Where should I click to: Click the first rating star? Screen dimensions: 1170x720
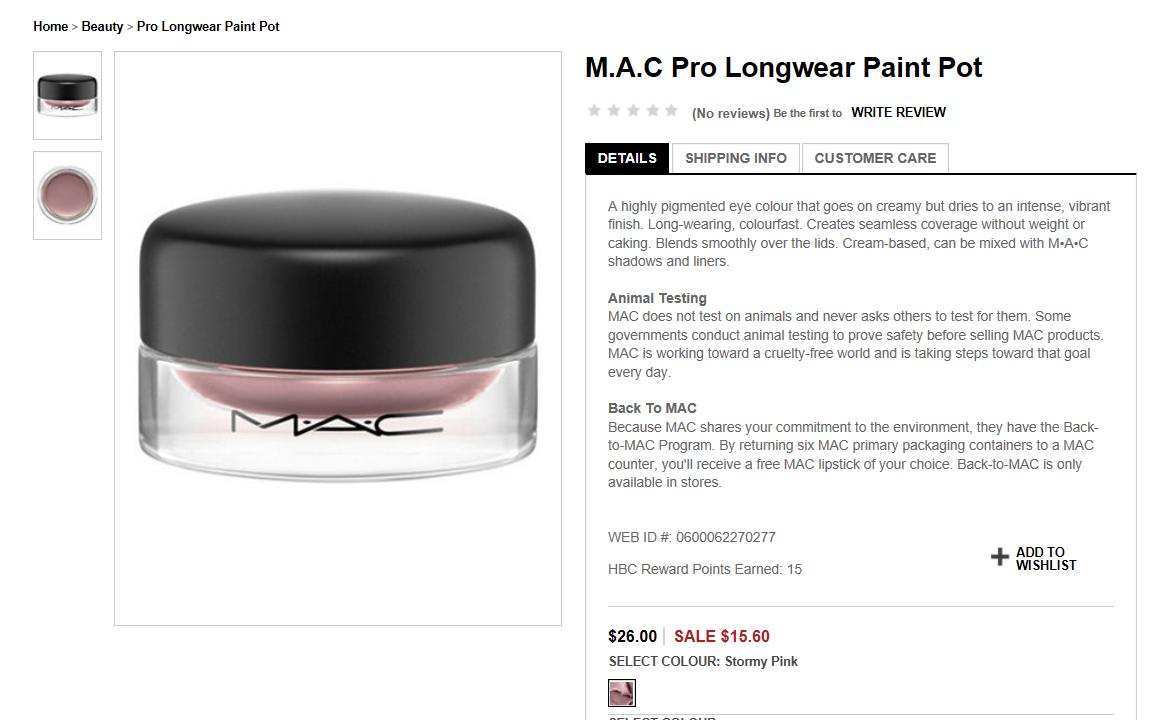coord(594,110)
